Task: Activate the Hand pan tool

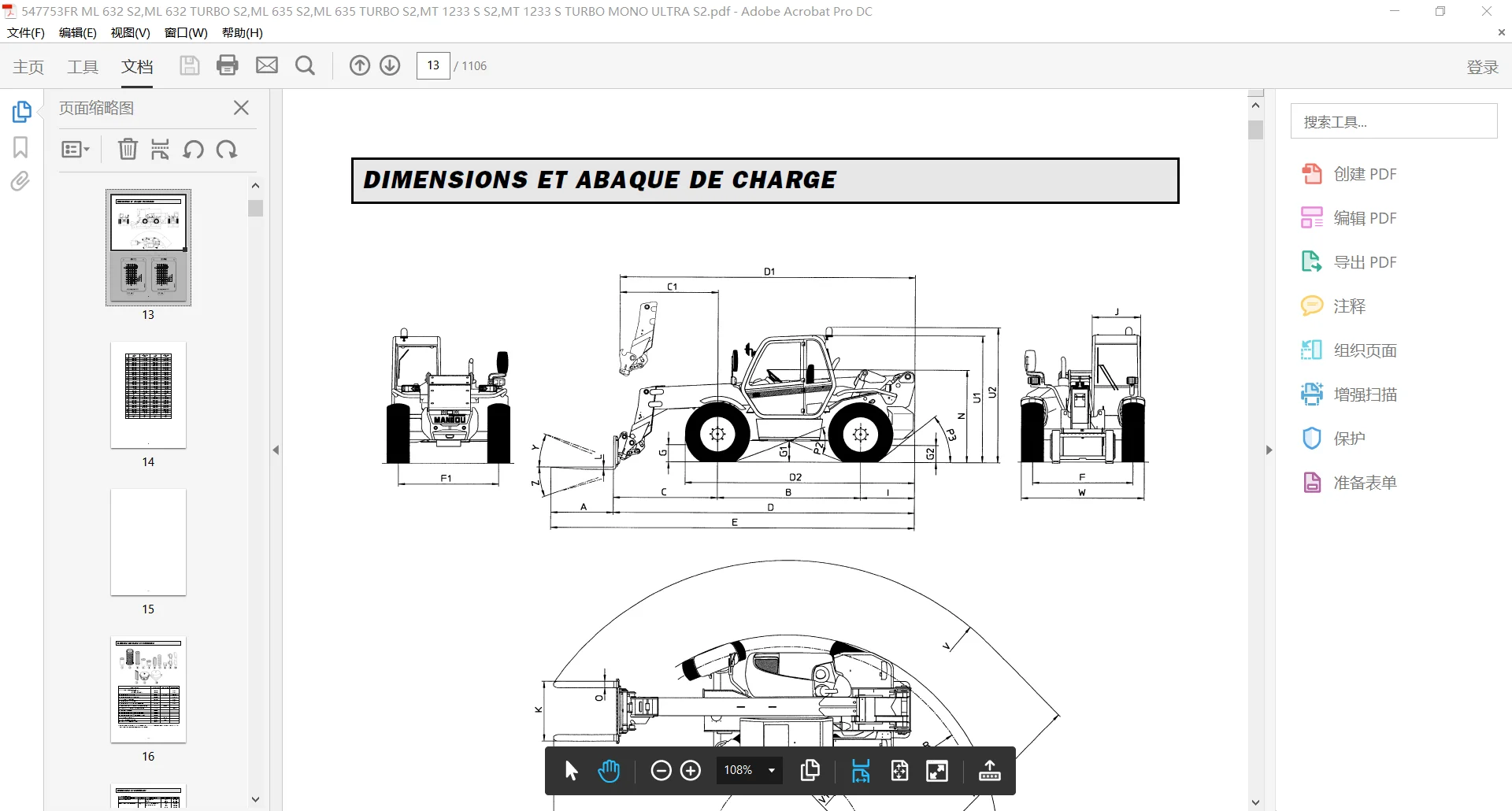Action: 609,771
